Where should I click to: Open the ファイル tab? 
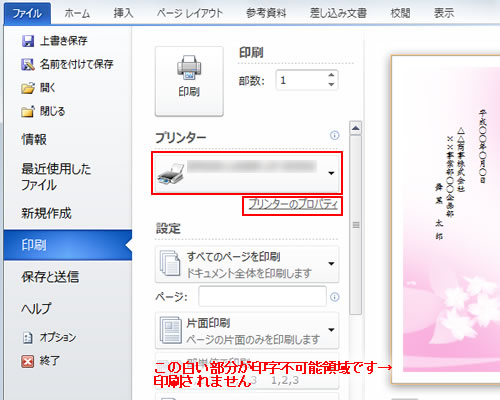[x=27, y=13]
